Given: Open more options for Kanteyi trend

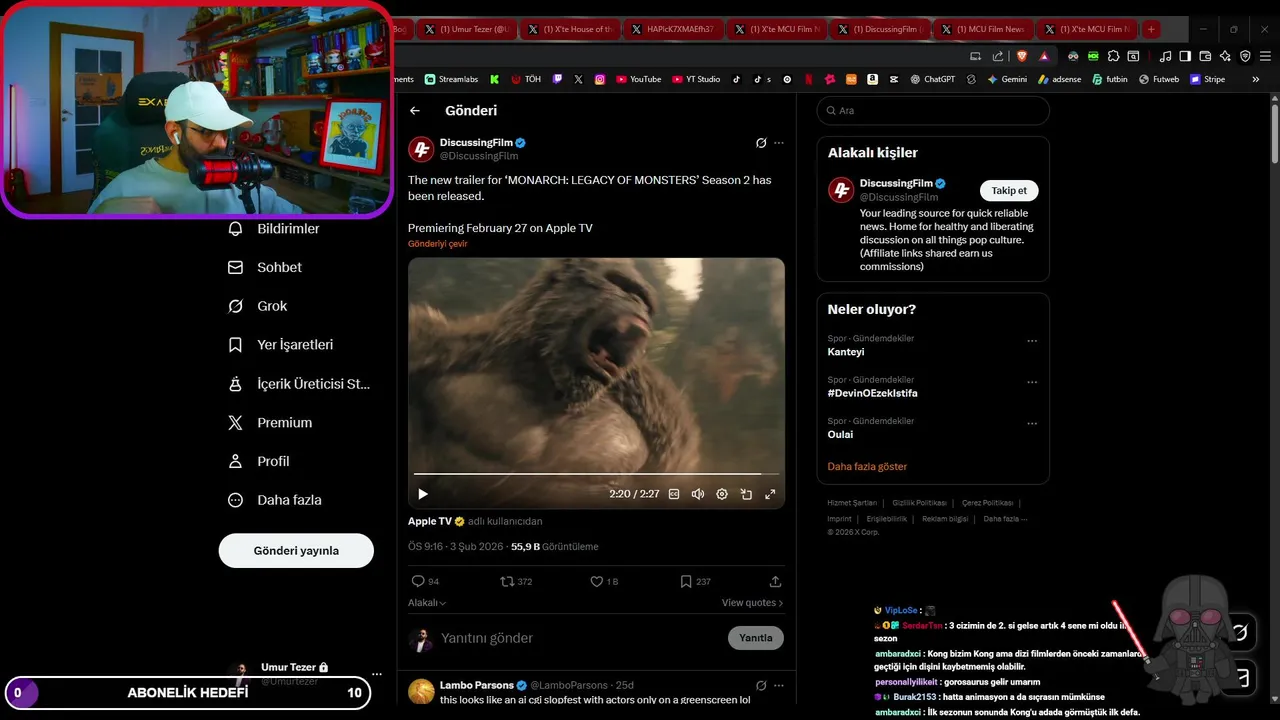Looking at the screenshot, I should click(1032, 341).
